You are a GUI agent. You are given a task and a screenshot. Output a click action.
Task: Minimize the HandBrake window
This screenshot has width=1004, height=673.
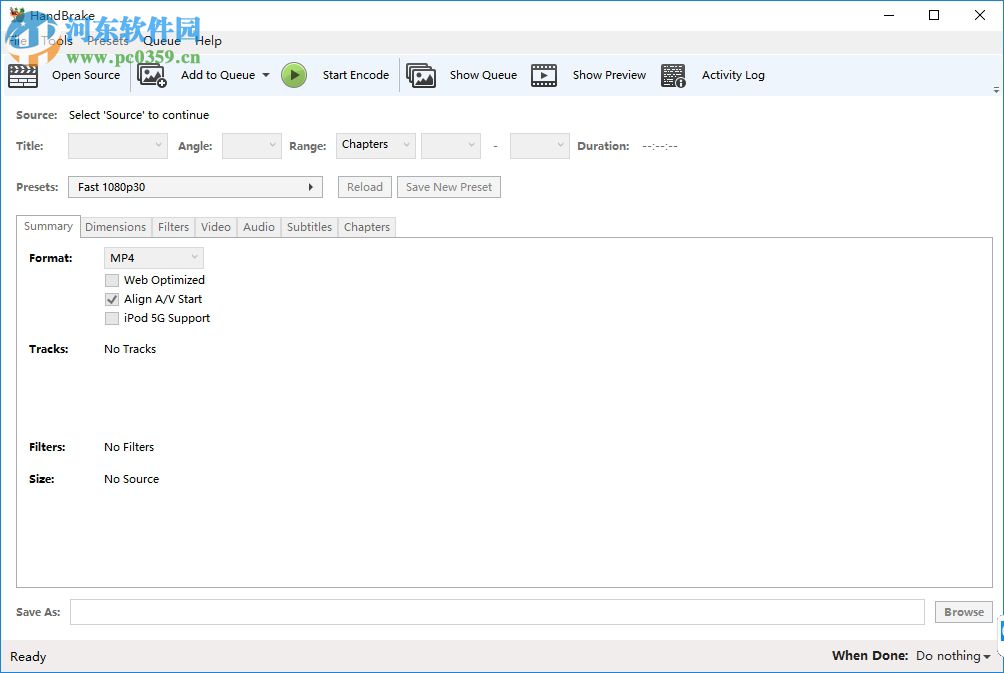tap(889, 15)
